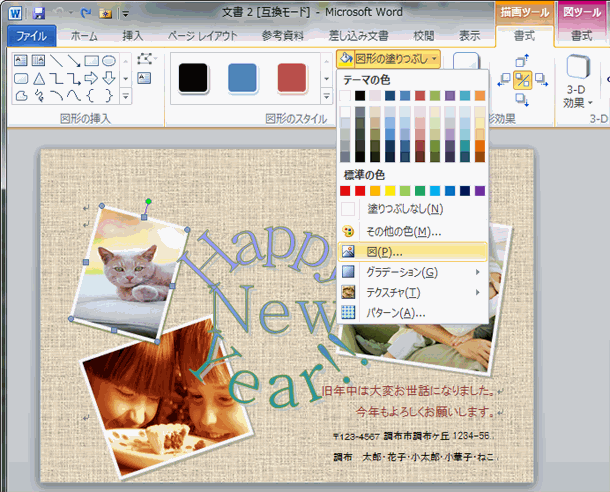Open 書式 tab under 図ツール
The image size is (610, 492).
(582, 36)
